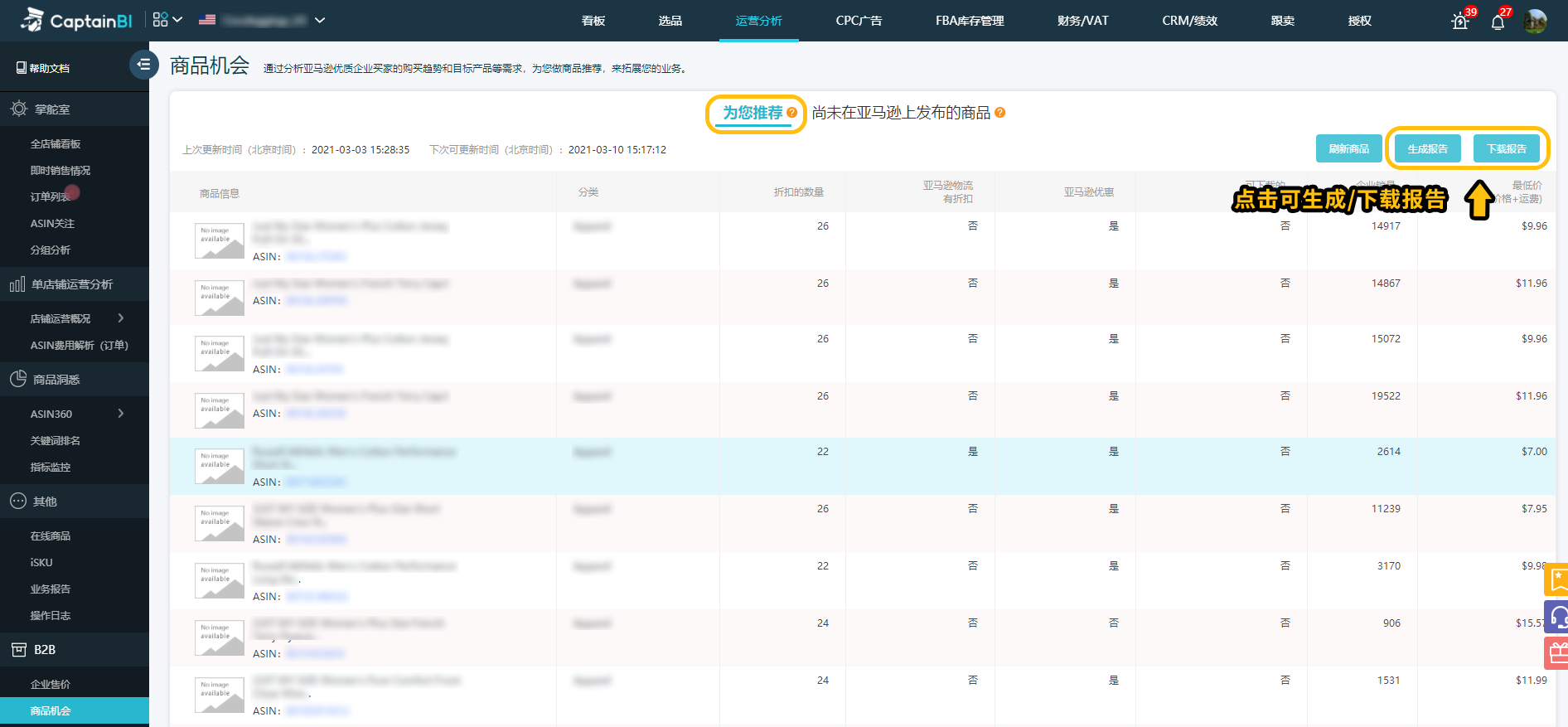1568x727 pixels.
Task: Open ASIN关注 in the sidebar
Action: 52,224
